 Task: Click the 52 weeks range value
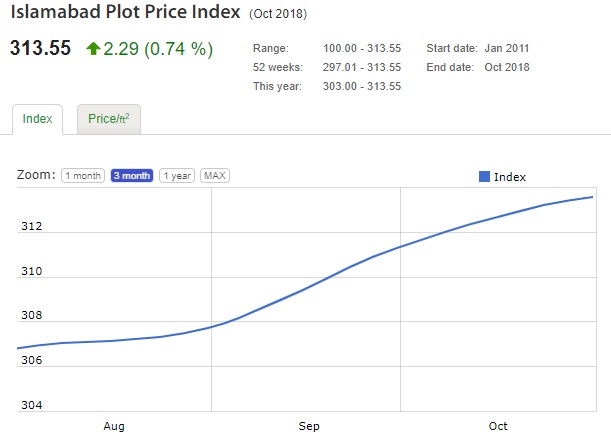click(x=361, y=67)
